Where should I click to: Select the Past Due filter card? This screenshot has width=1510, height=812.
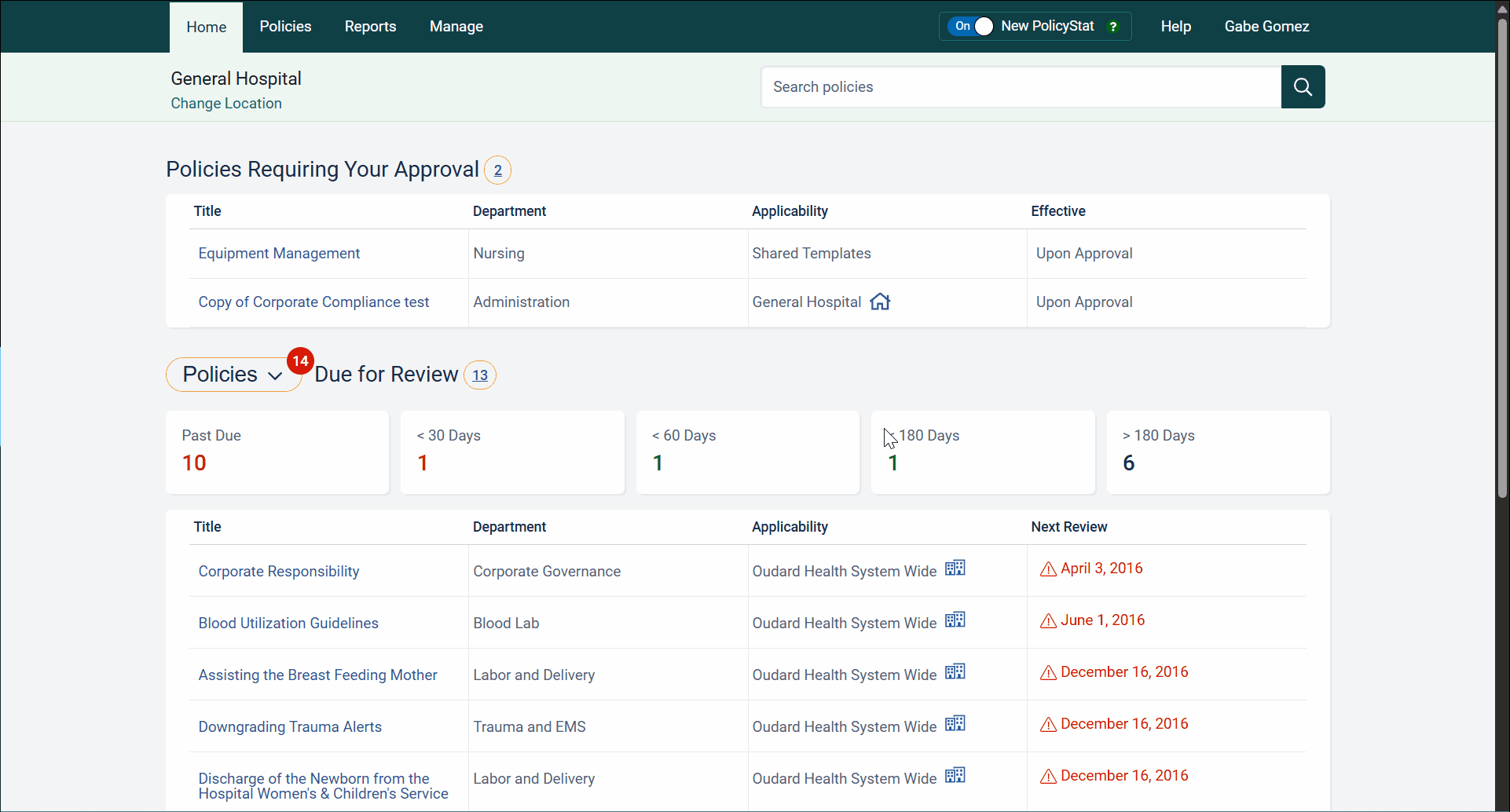[277, 452]
